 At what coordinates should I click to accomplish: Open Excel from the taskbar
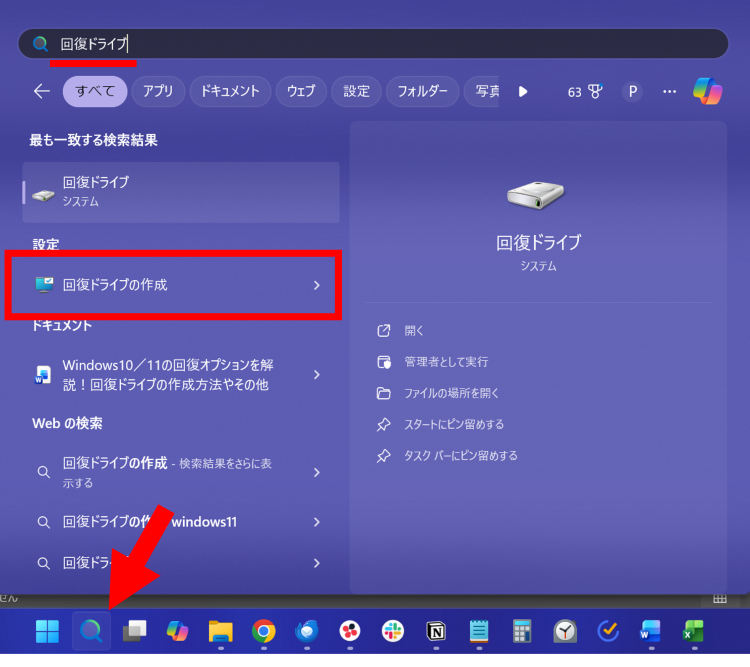[692, 631]
